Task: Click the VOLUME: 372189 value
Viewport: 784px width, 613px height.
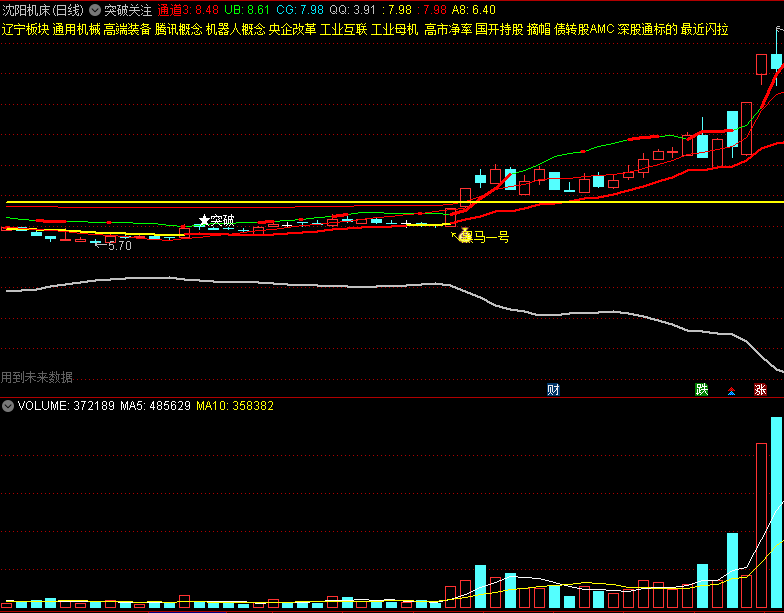Action: tap(66, 406)
